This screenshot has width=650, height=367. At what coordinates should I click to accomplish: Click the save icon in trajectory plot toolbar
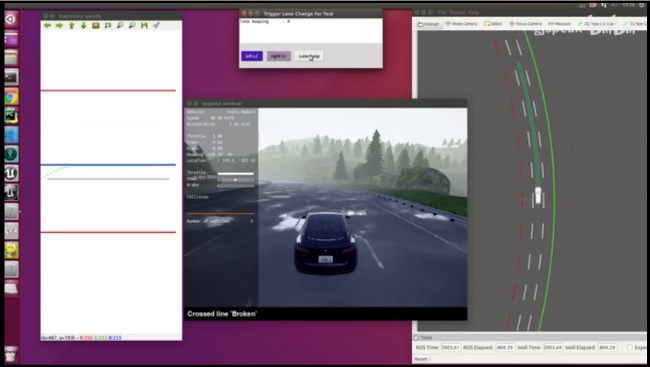(x=144, y=26)
